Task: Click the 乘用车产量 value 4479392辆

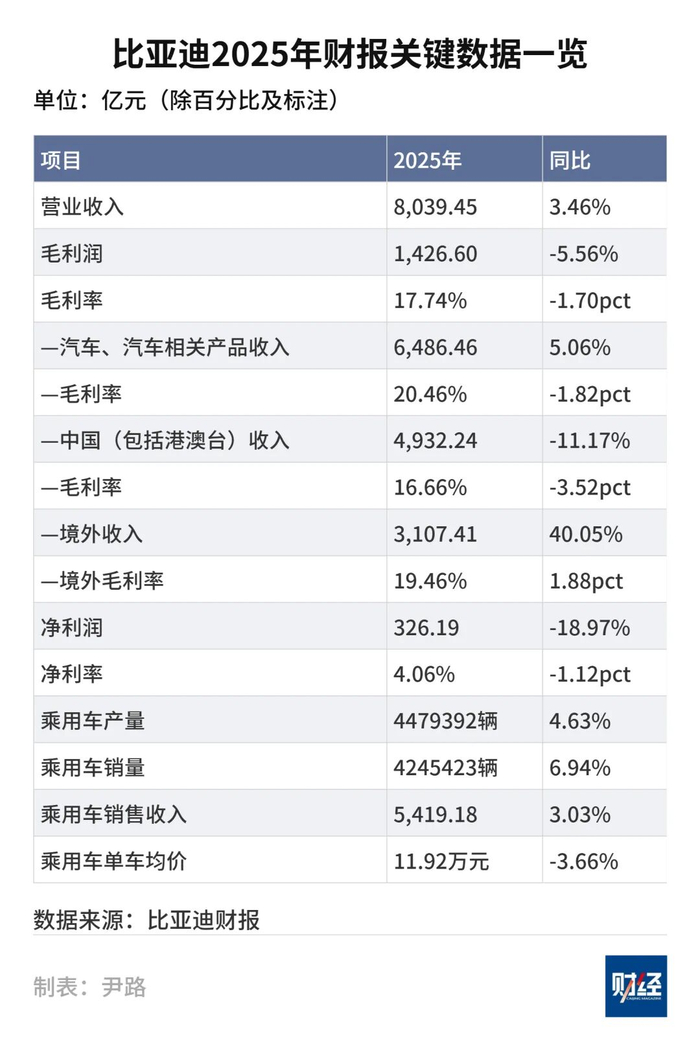Action: [x=443, y=721]
